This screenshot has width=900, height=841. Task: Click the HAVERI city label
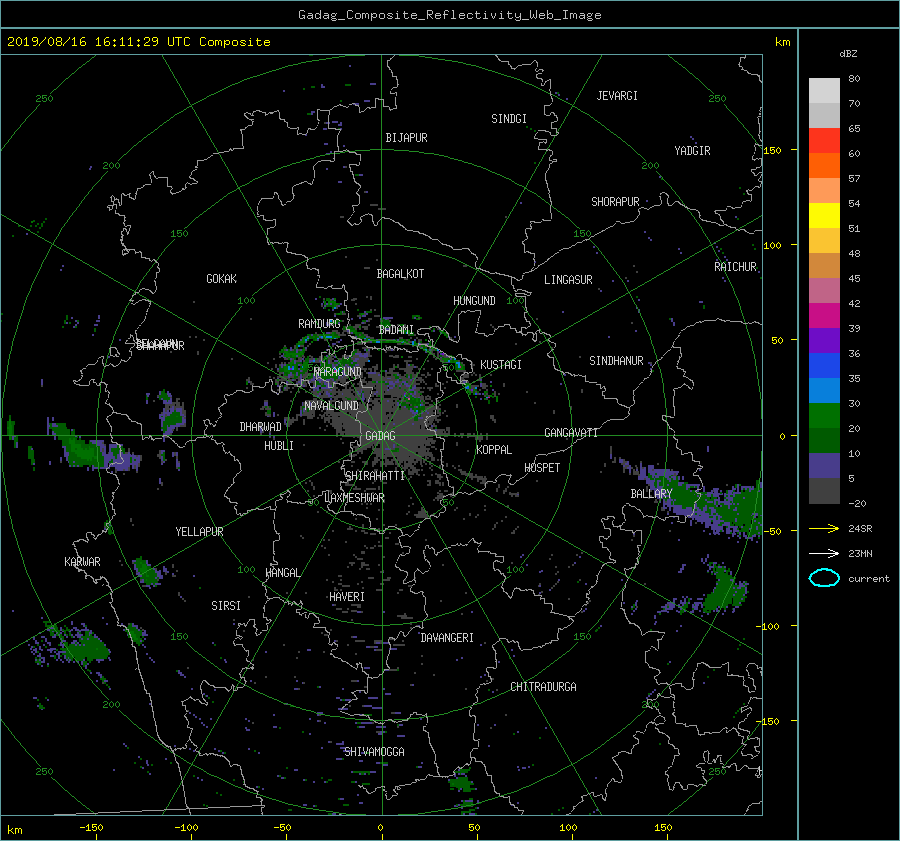pos(347,597)
